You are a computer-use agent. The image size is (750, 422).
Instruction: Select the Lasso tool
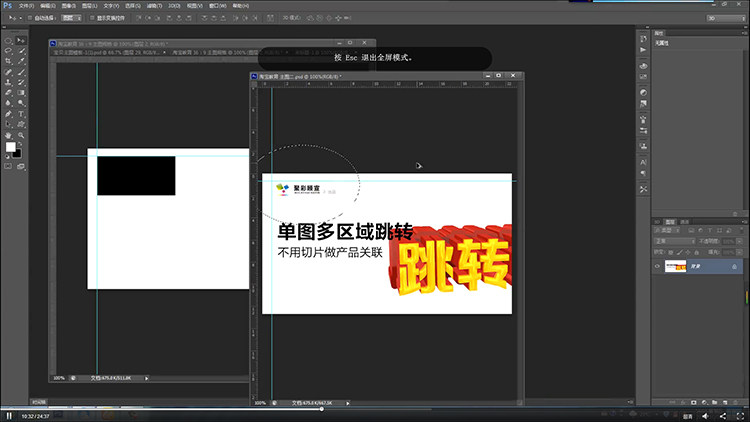click(8, 51)
